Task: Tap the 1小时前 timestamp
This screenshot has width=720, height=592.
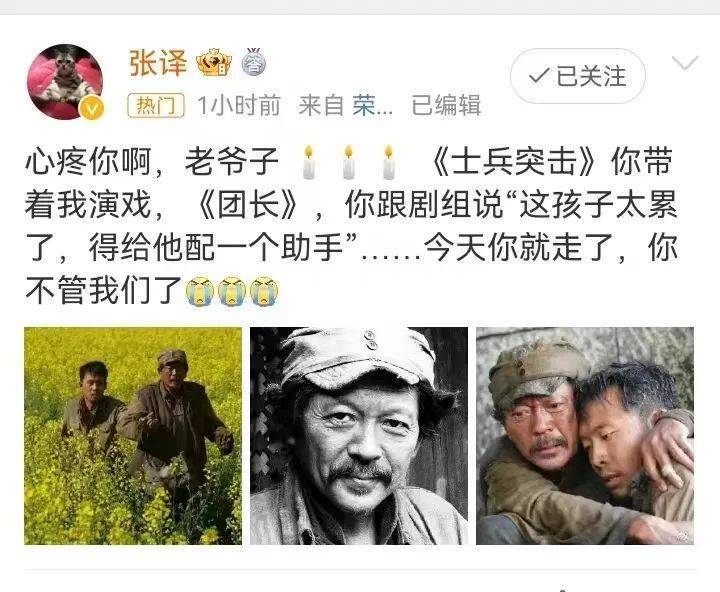Action: click(x=239, y=106)
